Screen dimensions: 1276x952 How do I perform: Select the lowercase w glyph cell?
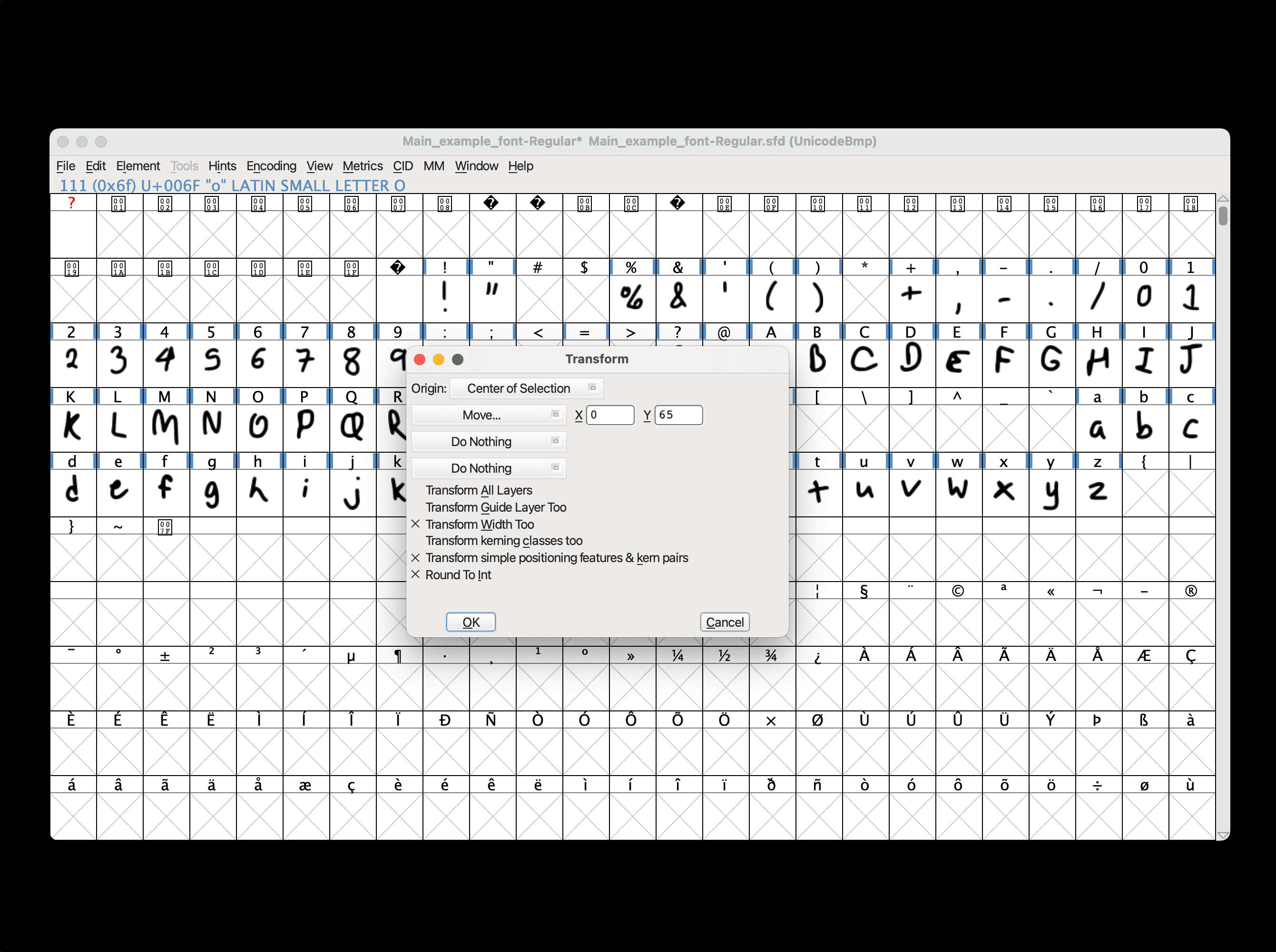[959, 493]
